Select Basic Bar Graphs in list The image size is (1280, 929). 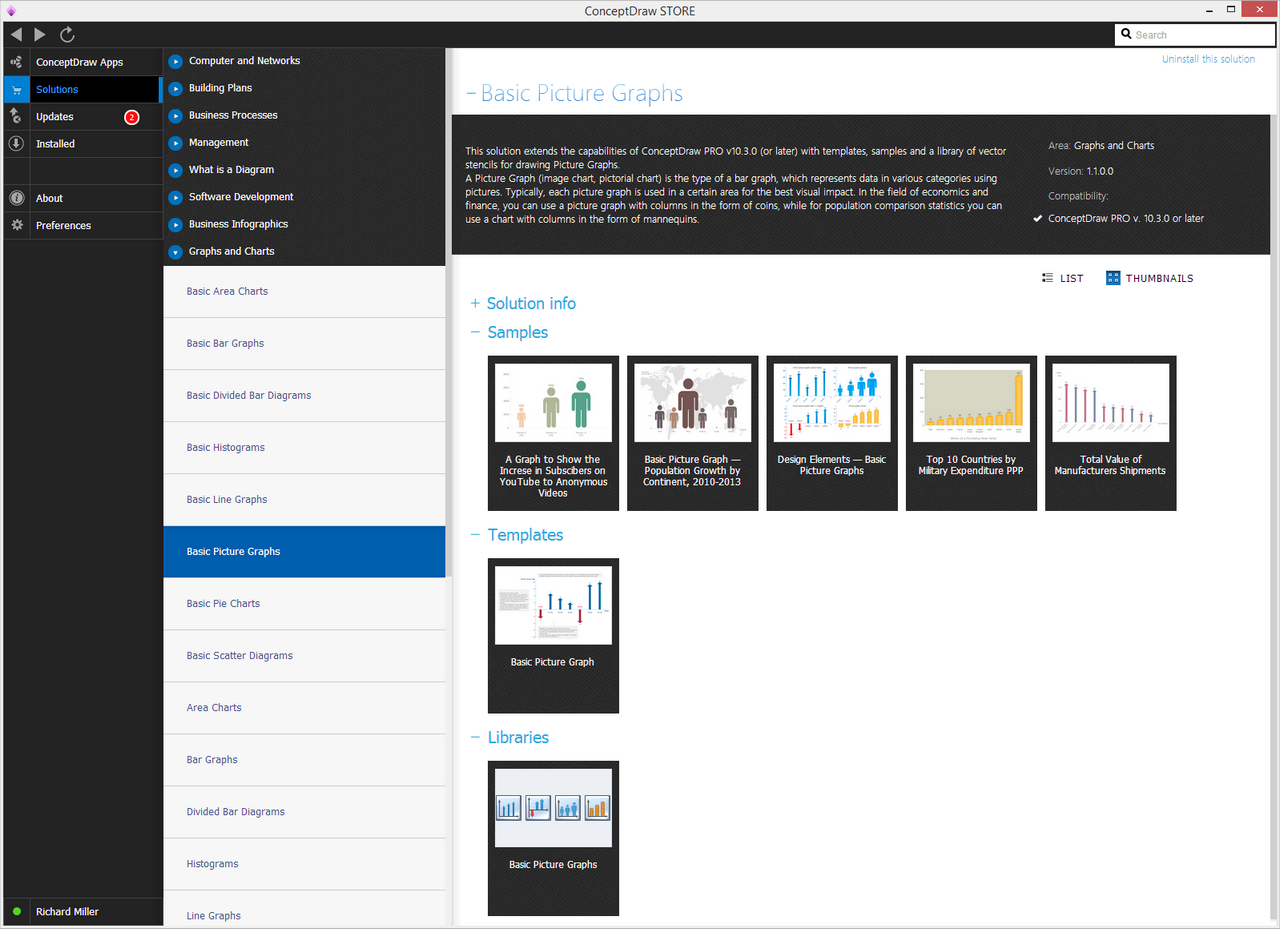tap(304, 344)
